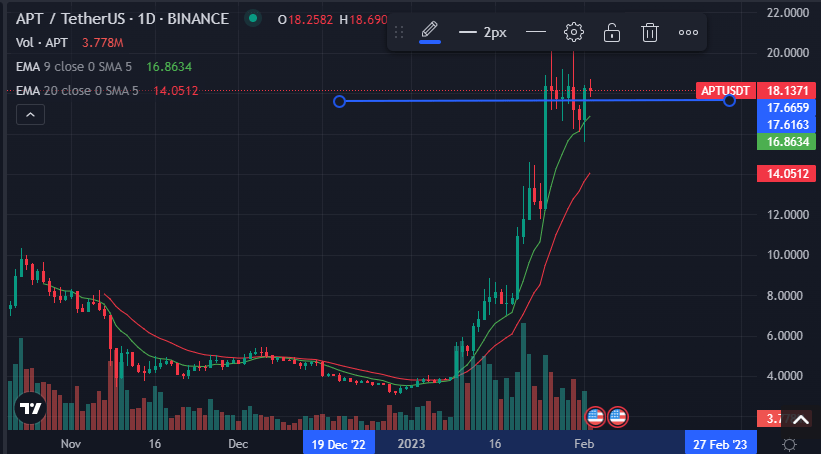Viewport: 821px width, 454px height.
Task: Click the blue line's left endpoint handle
Action: point(339,101)
